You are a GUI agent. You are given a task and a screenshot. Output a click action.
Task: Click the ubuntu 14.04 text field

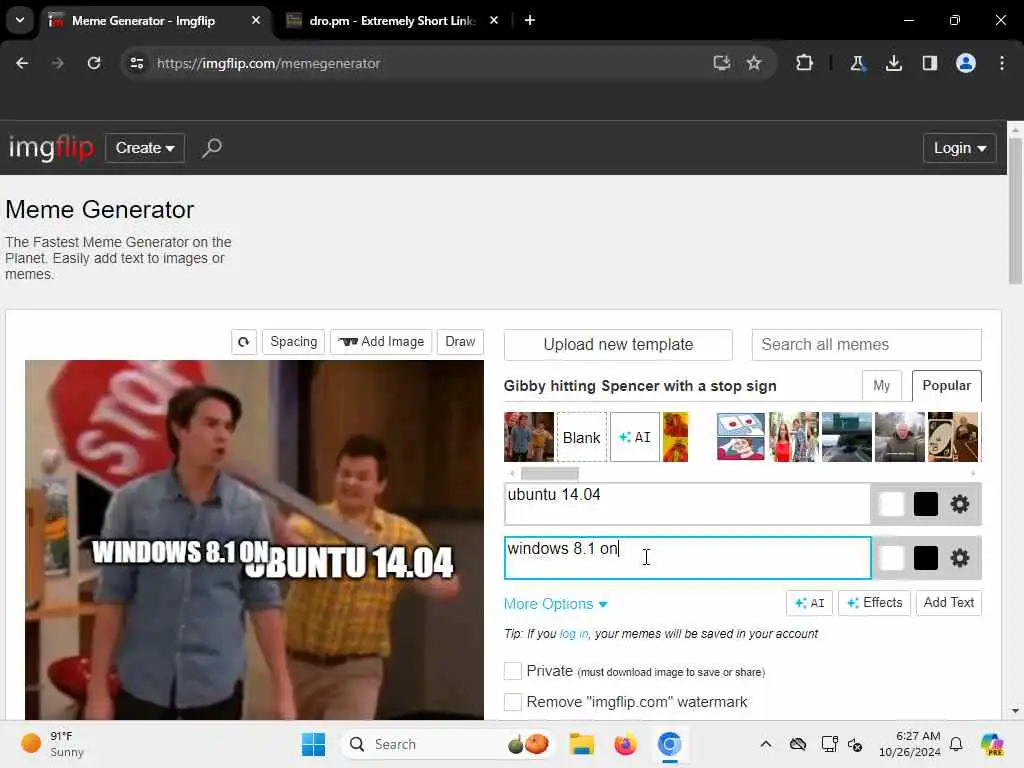[x=687, y=504]
